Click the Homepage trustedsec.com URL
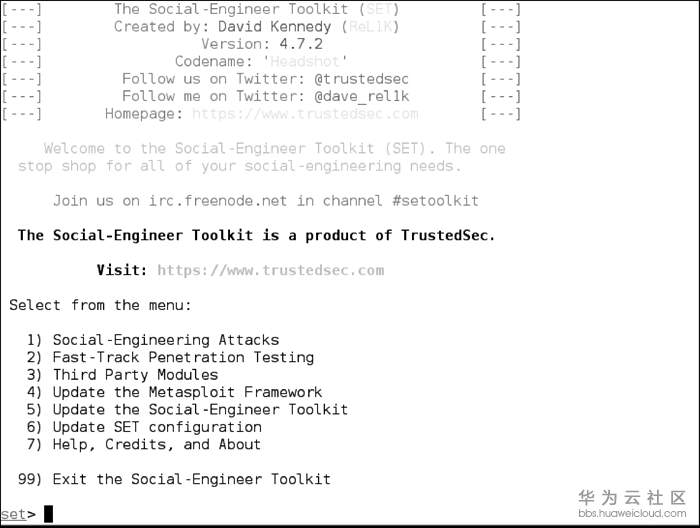Image resolution: width=700 pixels, height=528 pixels. pos(305,114)
